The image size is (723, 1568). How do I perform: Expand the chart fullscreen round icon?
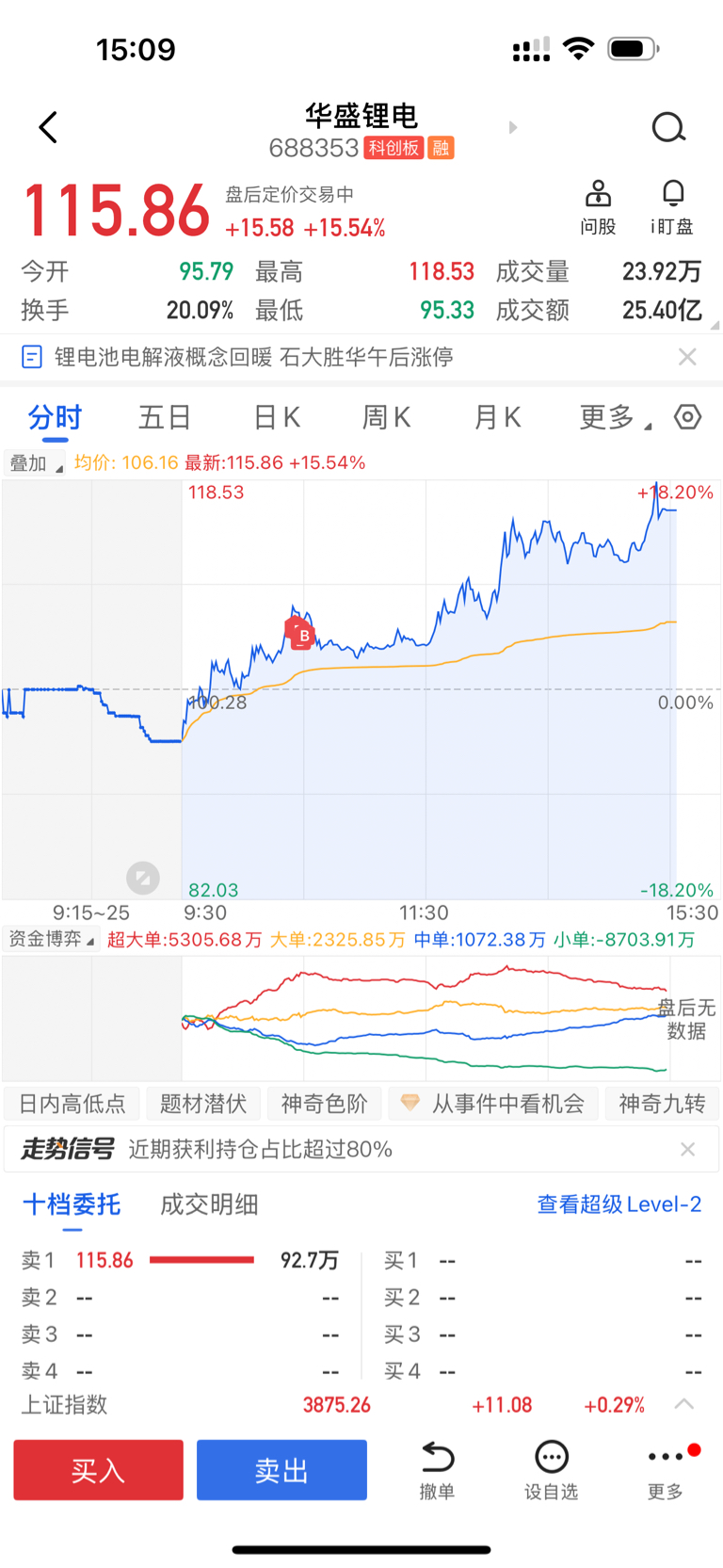pos(143,879)
